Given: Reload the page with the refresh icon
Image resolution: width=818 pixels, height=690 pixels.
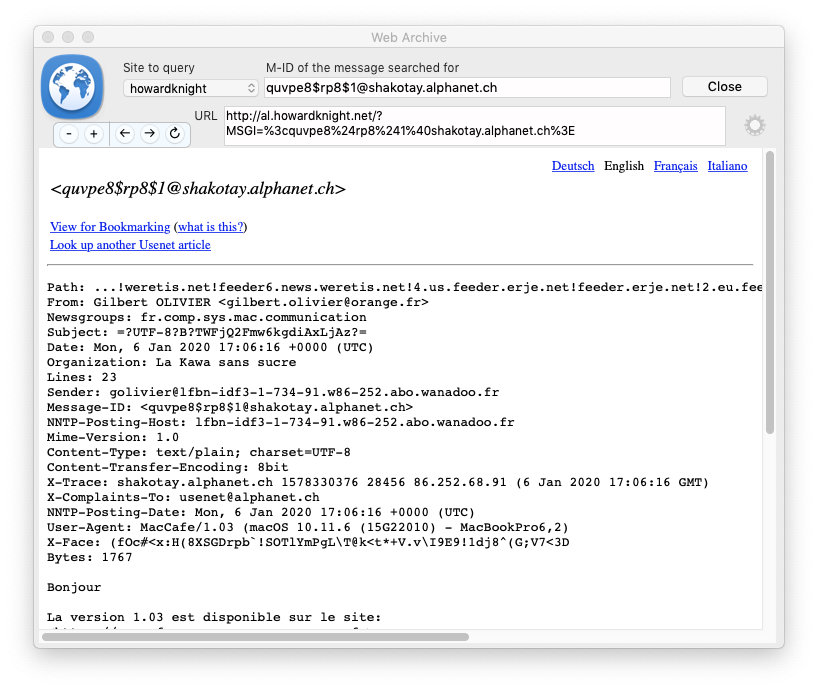Looking at the screenshot, I should (x=175, y=134).
